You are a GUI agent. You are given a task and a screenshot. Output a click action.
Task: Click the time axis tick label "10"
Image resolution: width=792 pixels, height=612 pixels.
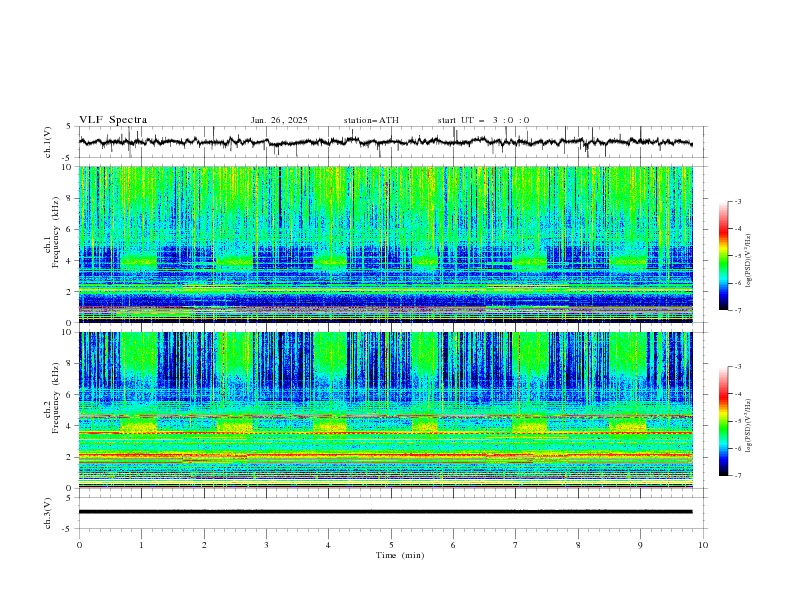(x=703, y=545)
